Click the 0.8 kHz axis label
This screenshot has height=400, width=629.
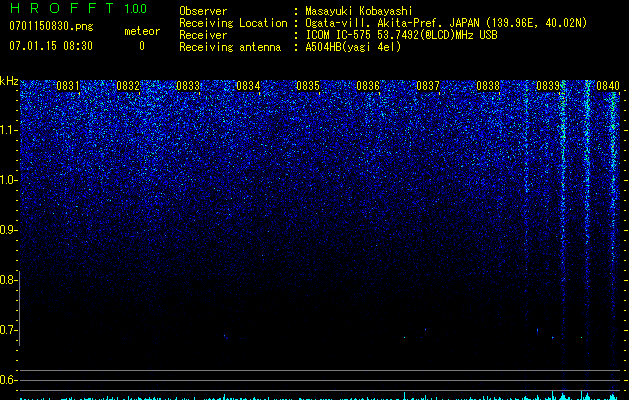[x=8, y=280]
